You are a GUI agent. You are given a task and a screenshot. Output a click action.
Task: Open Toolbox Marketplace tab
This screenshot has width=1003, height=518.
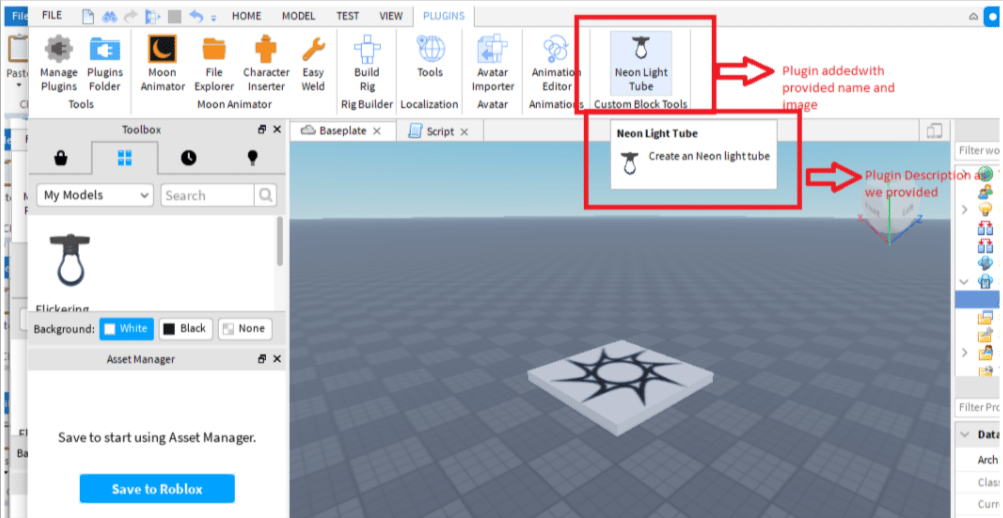coord(60,158)
